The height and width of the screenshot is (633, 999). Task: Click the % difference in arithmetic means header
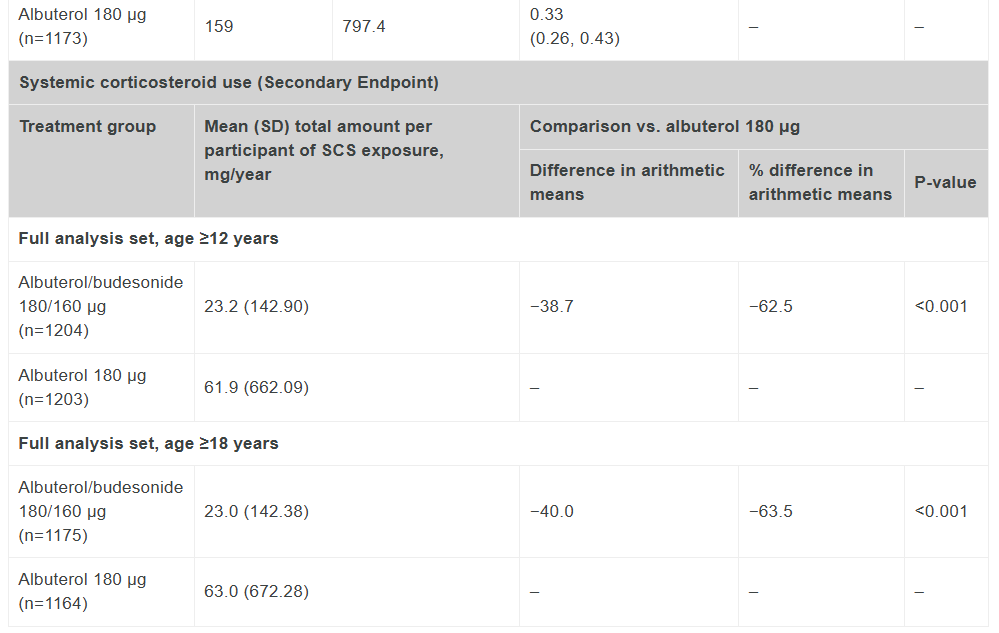pyautogui.click(x=821, y=183)
